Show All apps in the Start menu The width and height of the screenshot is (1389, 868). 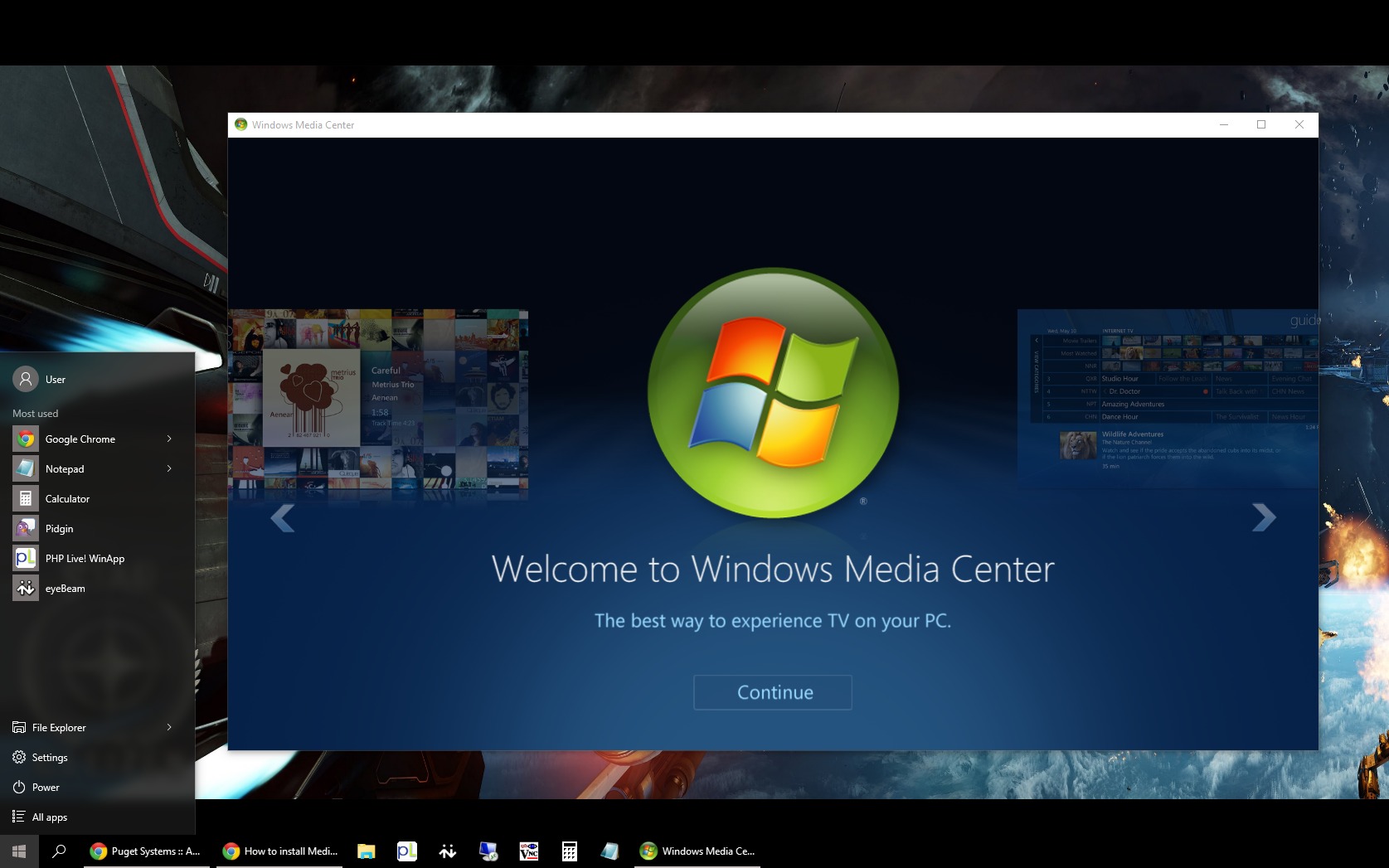click(49, 817)
